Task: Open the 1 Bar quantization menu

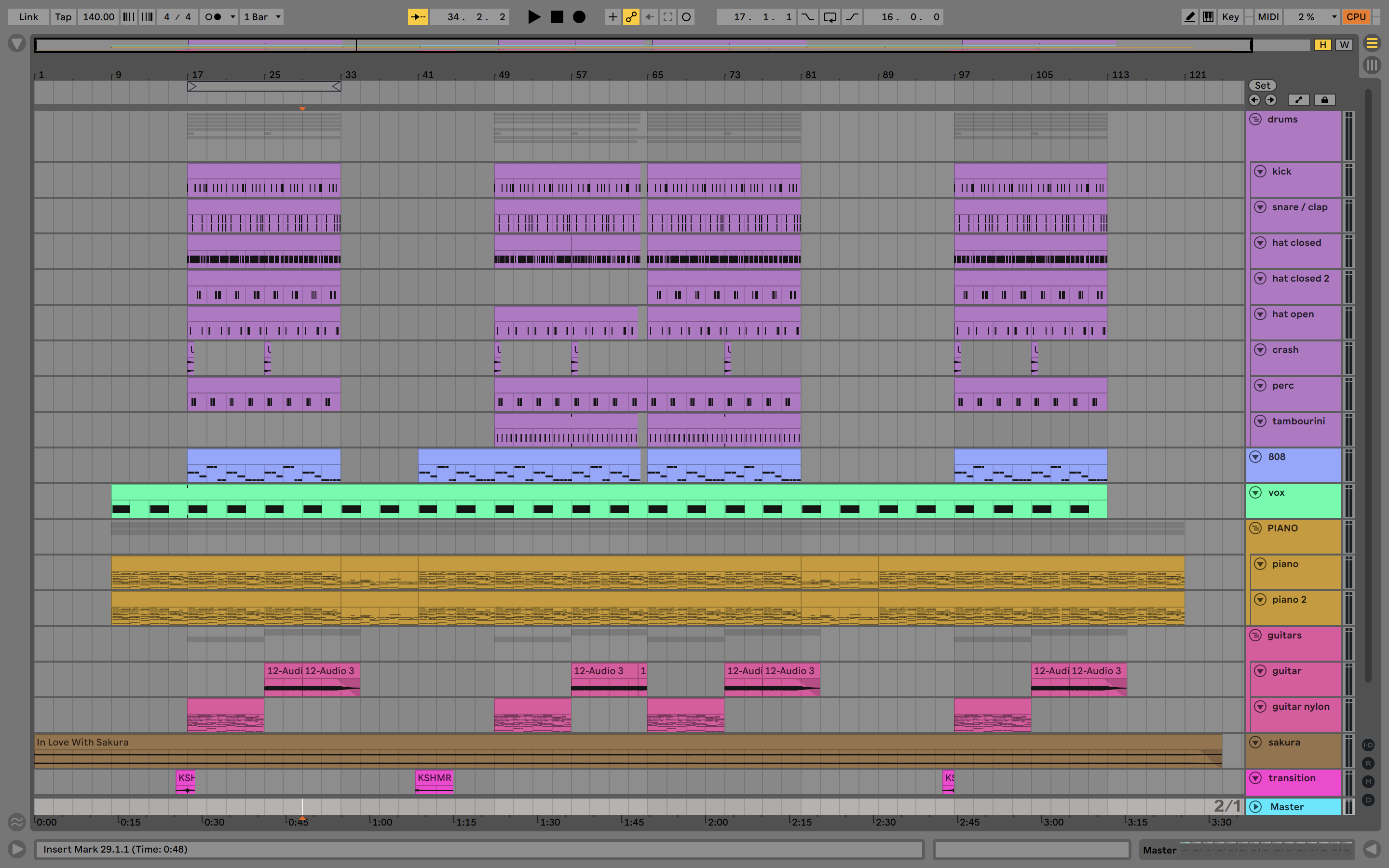Action: [262, 17]
